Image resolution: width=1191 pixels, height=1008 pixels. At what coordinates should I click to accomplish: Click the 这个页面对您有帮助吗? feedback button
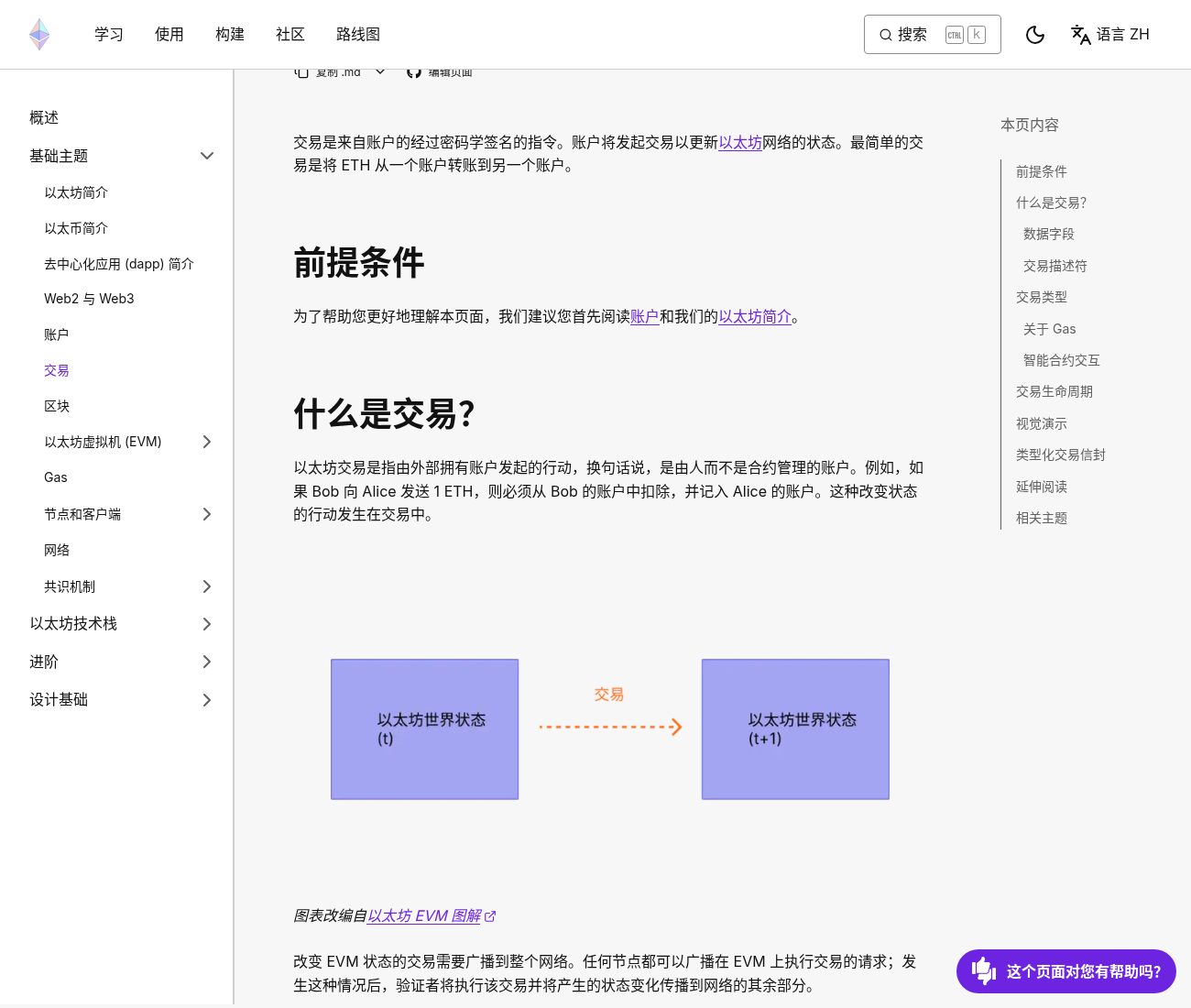point(1066,971)
